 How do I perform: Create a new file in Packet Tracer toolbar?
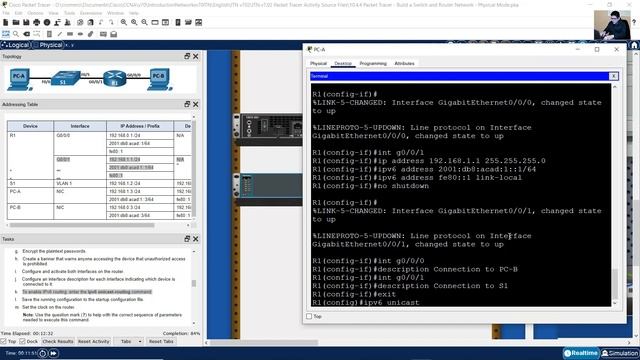point(6,22)
